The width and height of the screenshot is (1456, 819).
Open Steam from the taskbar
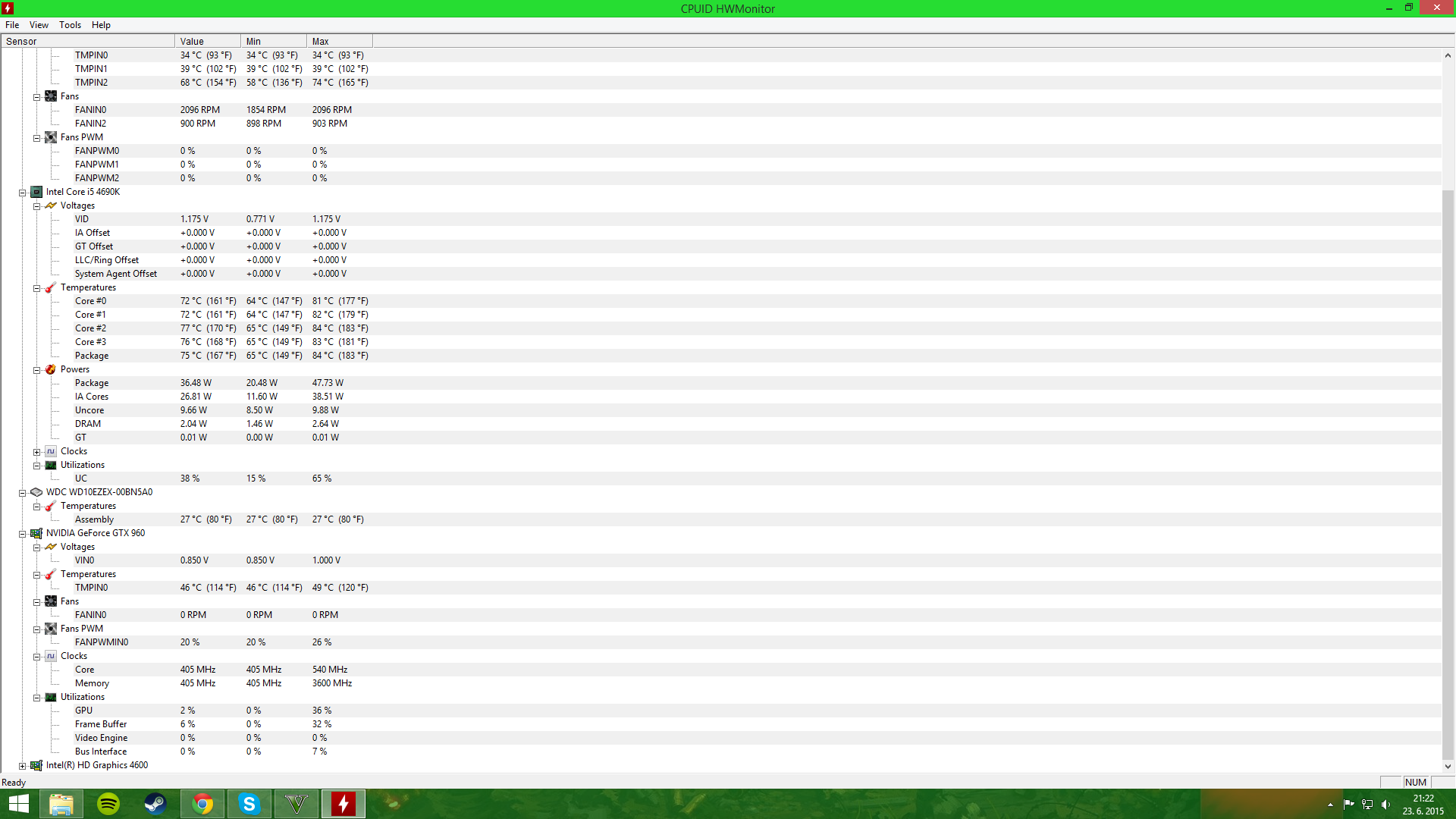point(155,804)
